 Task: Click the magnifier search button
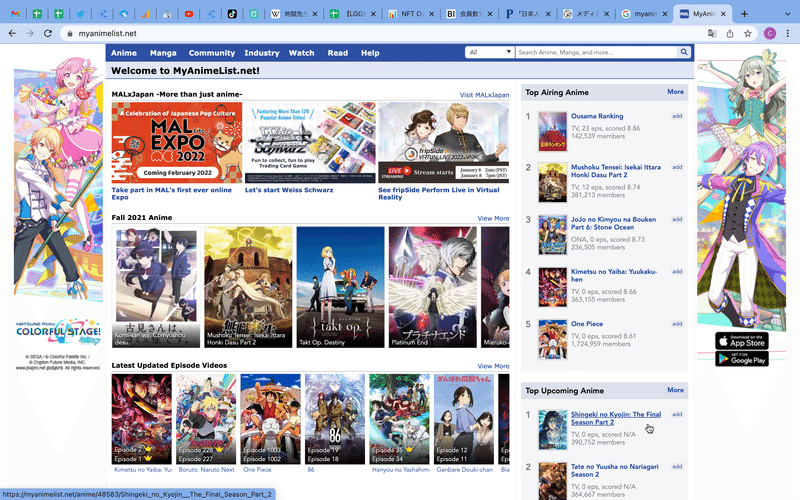pos(684,52)
